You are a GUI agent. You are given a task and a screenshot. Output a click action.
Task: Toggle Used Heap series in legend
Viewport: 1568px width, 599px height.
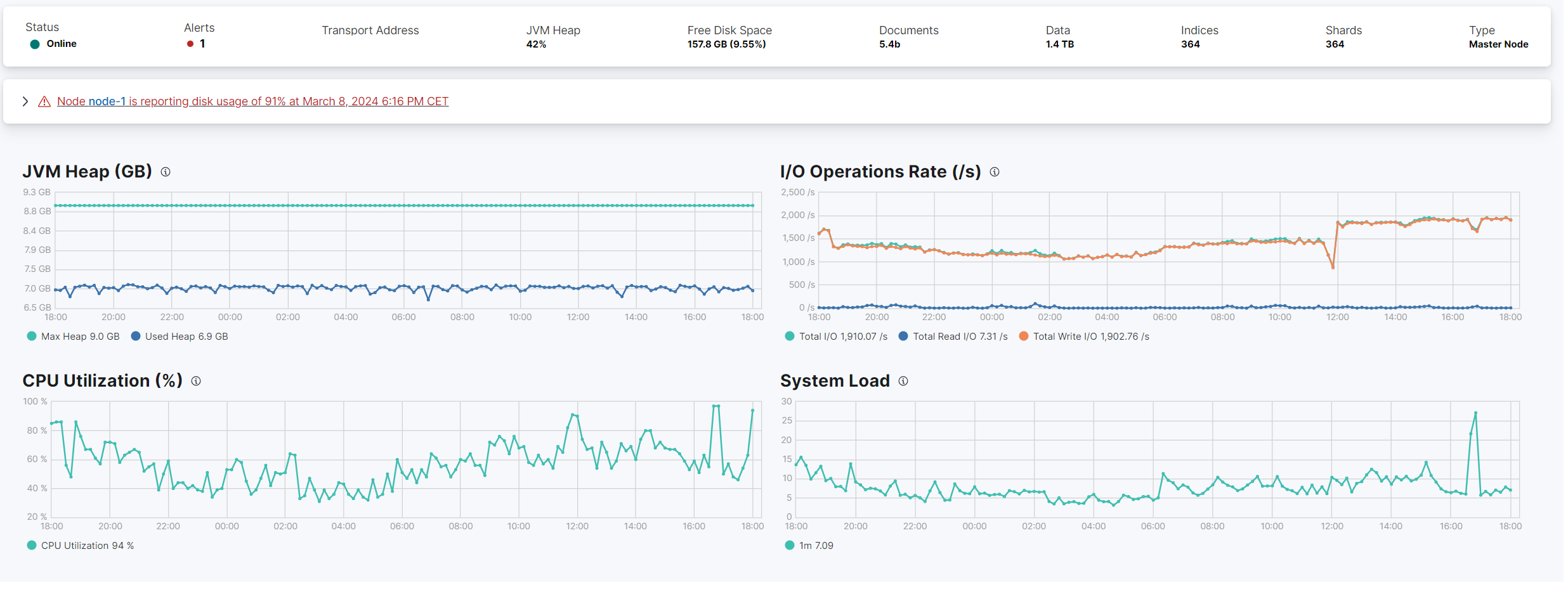[180, 337]
